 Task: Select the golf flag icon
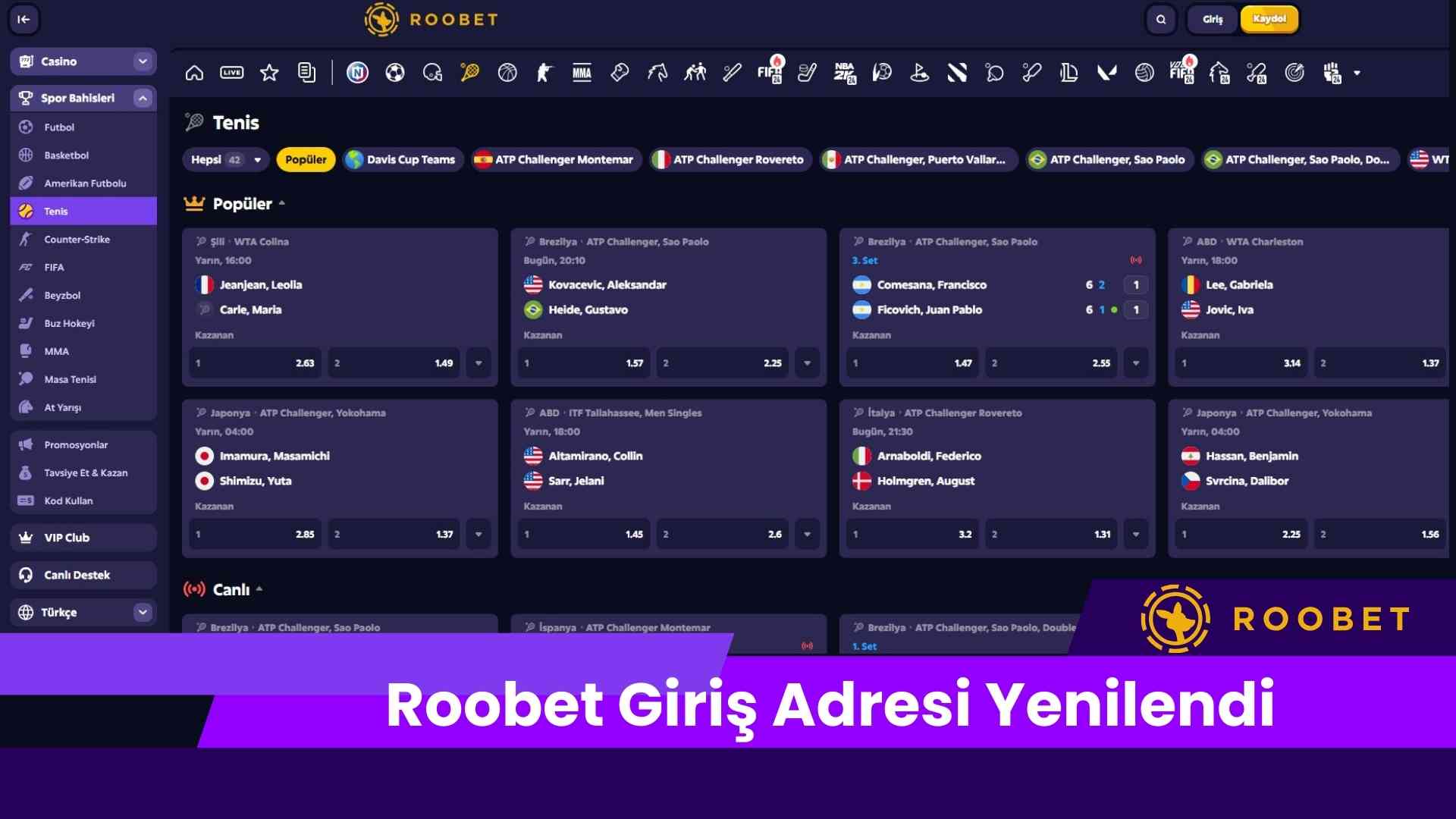click(x=919, y=73)
